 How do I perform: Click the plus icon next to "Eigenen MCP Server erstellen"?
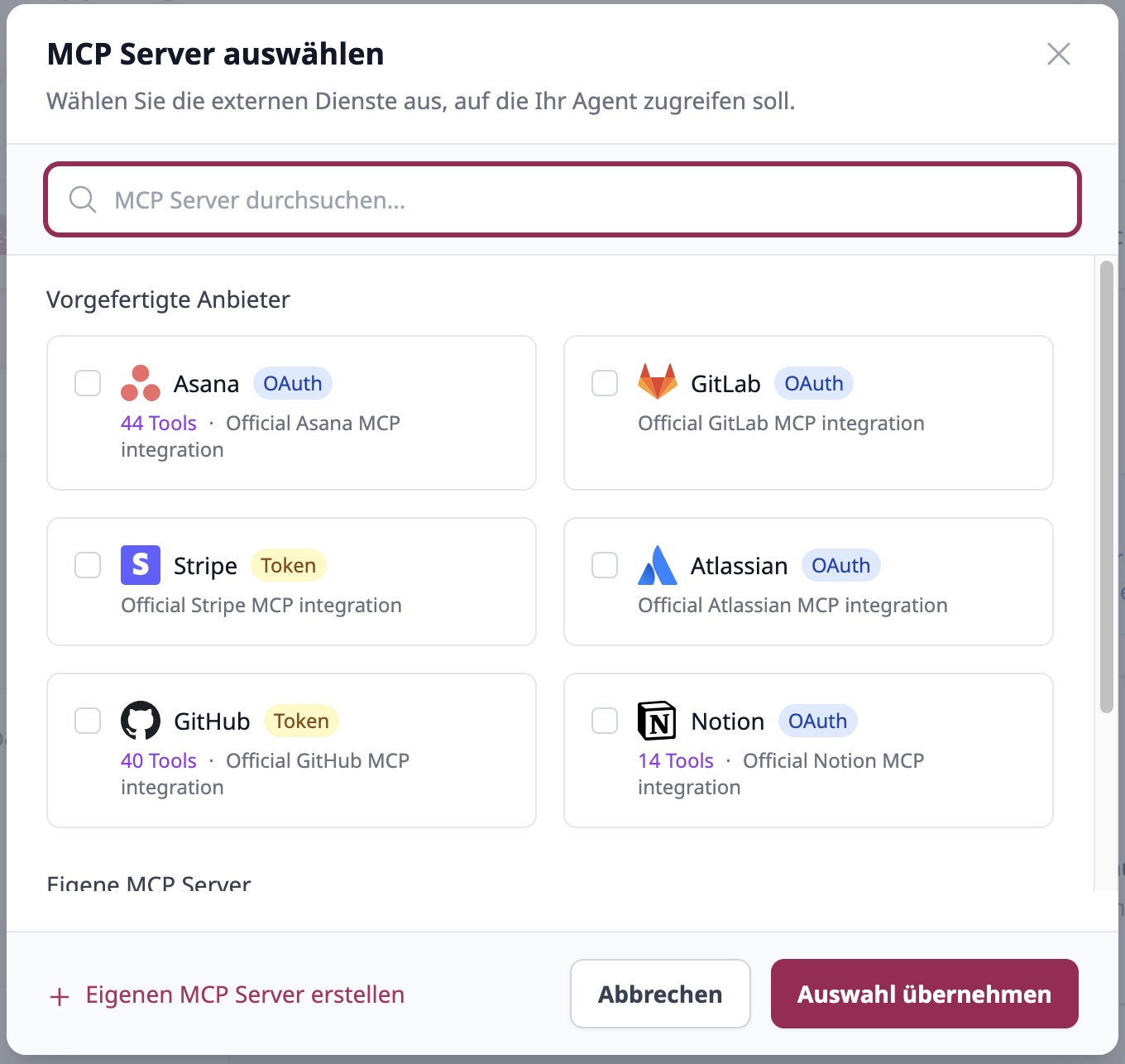pos(60,995)
